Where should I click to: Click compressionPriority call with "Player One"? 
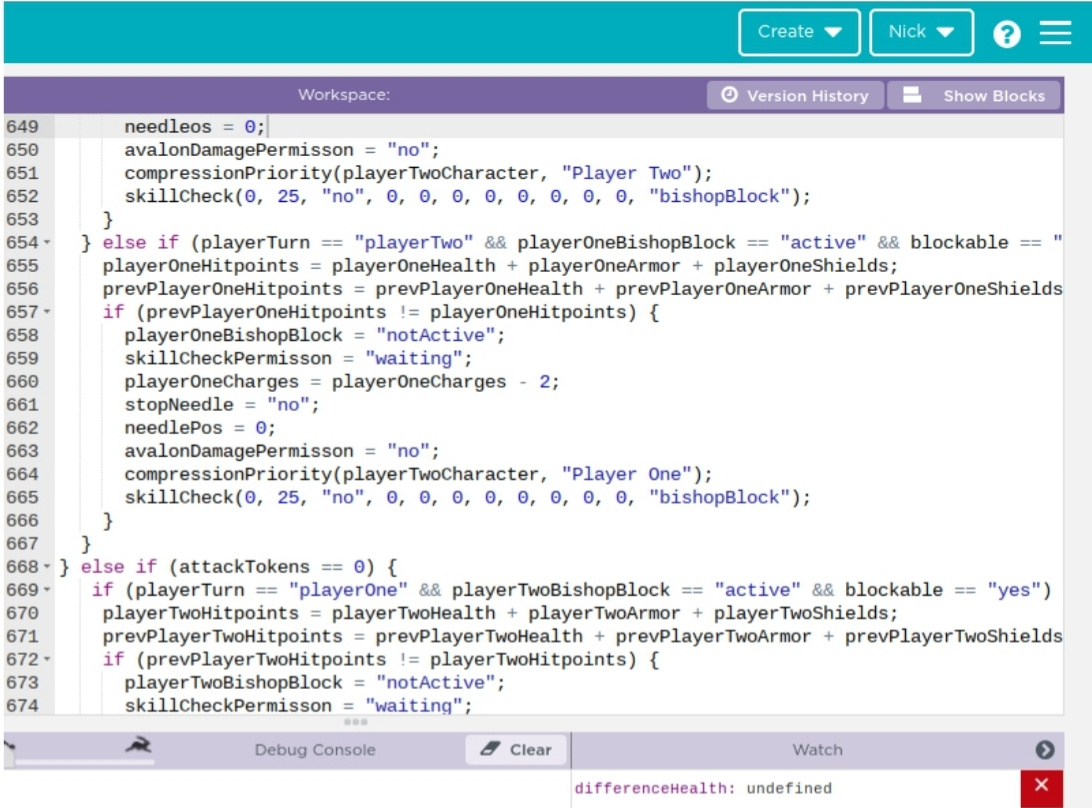pos(418,474)
